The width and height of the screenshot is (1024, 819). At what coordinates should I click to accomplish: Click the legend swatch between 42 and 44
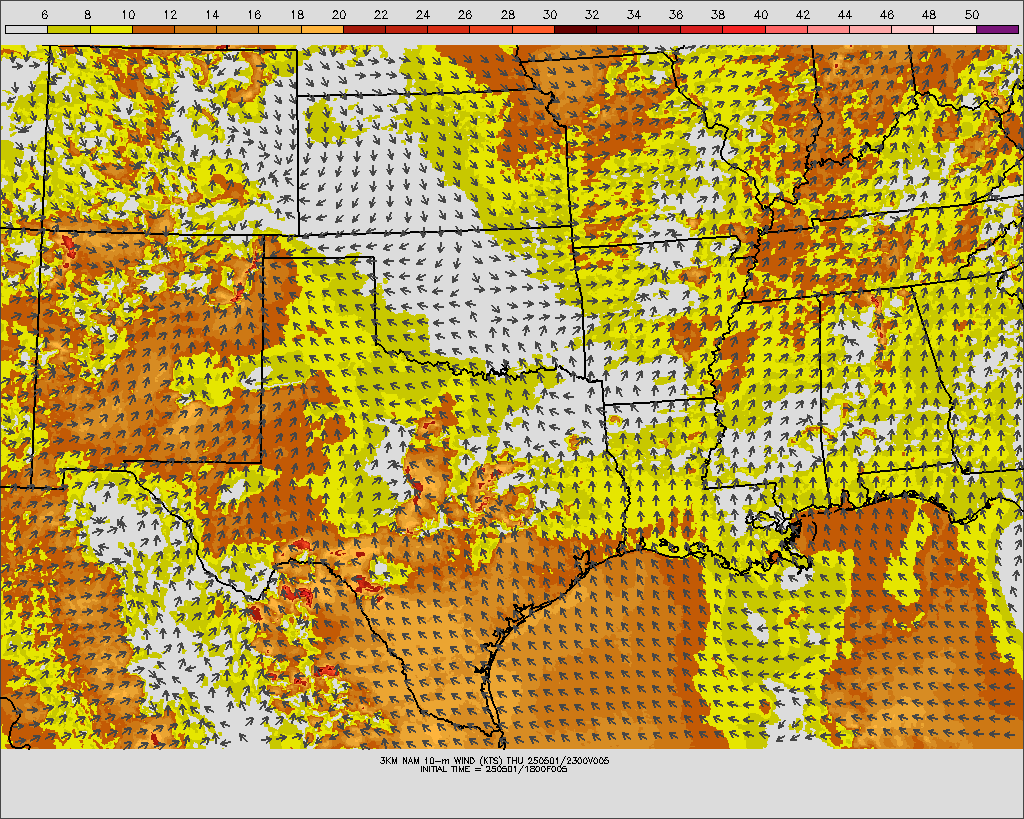[x=828, y=29]
